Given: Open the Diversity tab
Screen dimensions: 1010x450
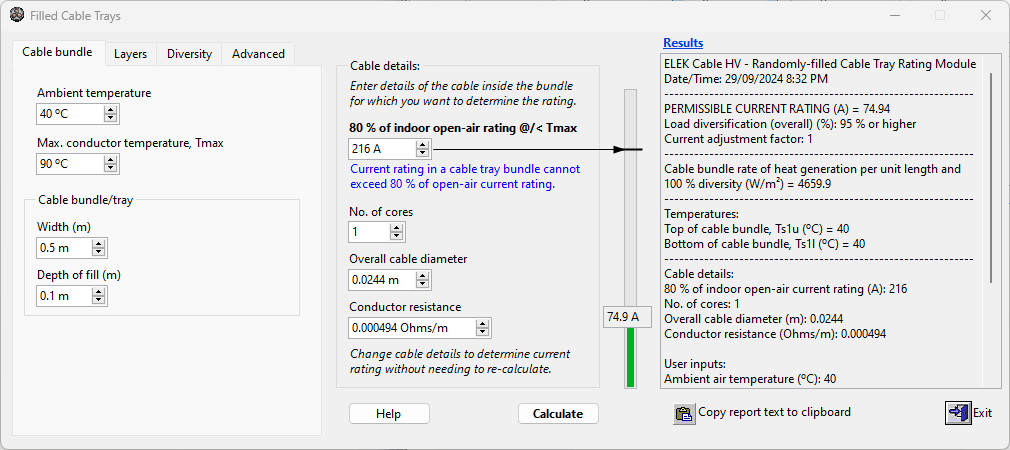Looking at the screenshot, I should pyautogui.click(x=189, y=54).
